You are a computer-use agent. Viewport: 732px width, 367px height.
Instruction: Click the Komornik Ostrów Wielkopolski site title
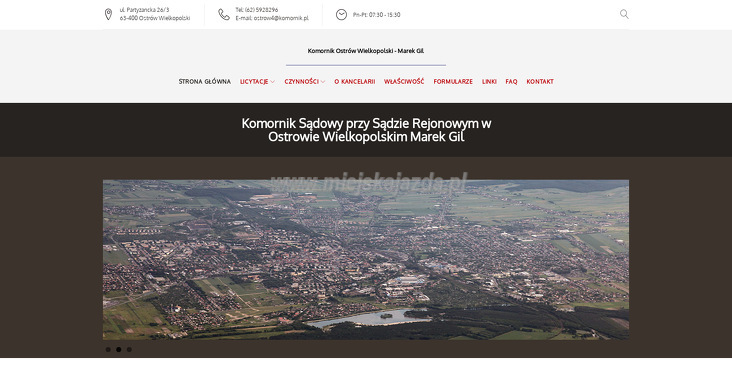(x=366, y=51)
